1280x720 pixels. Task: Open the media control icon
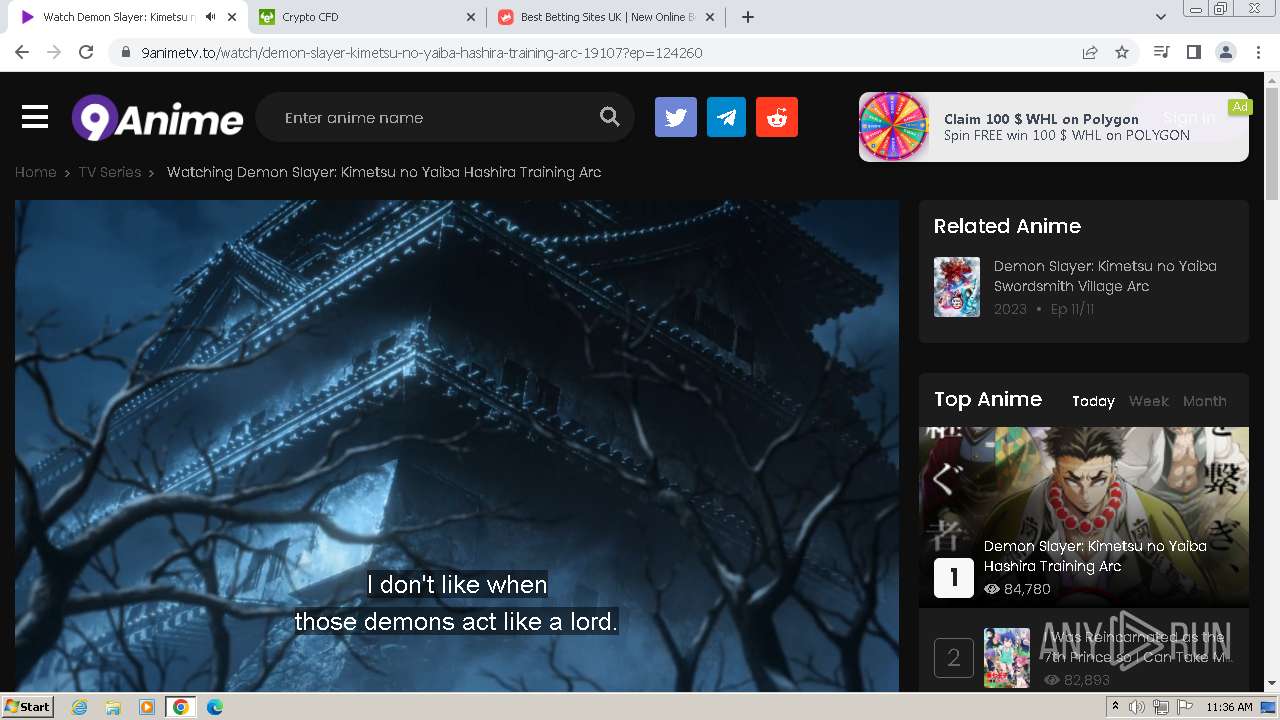tap(1161, 52)
